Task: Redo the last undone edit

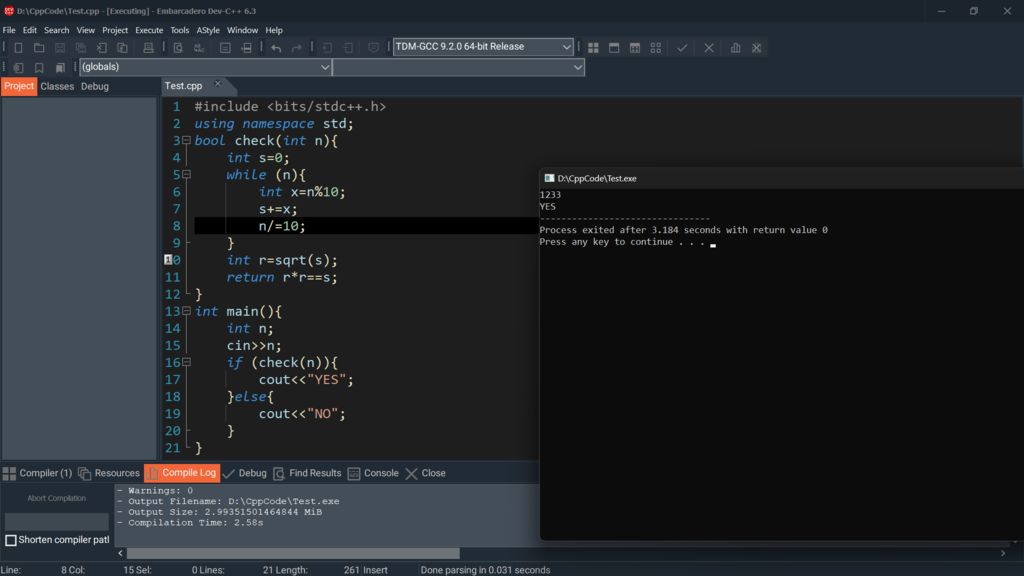Action: [x=296, y=48]
